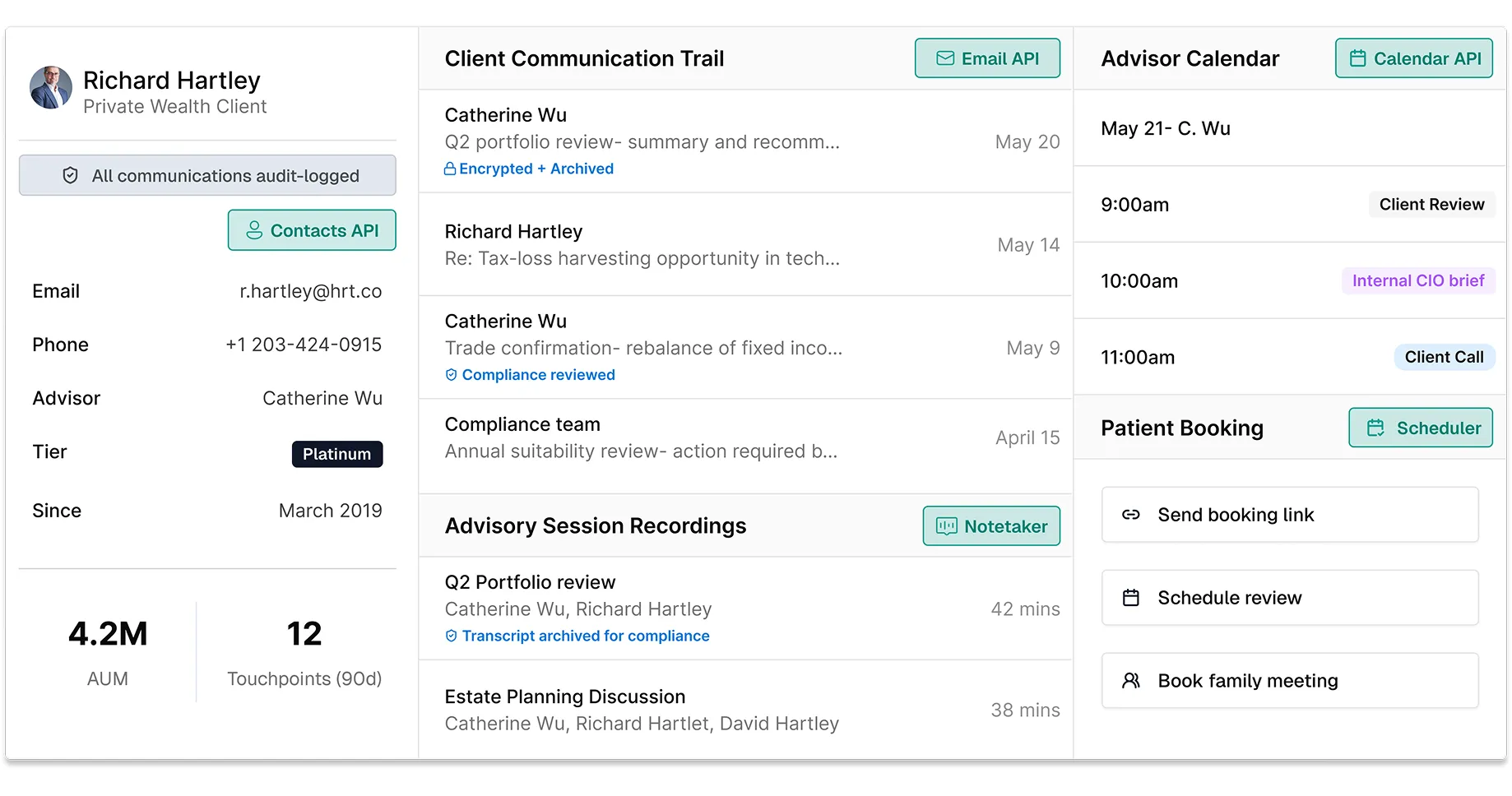1512x796 pixels.
Task: Open the Scheduler button
Action: click(1421, 428)
